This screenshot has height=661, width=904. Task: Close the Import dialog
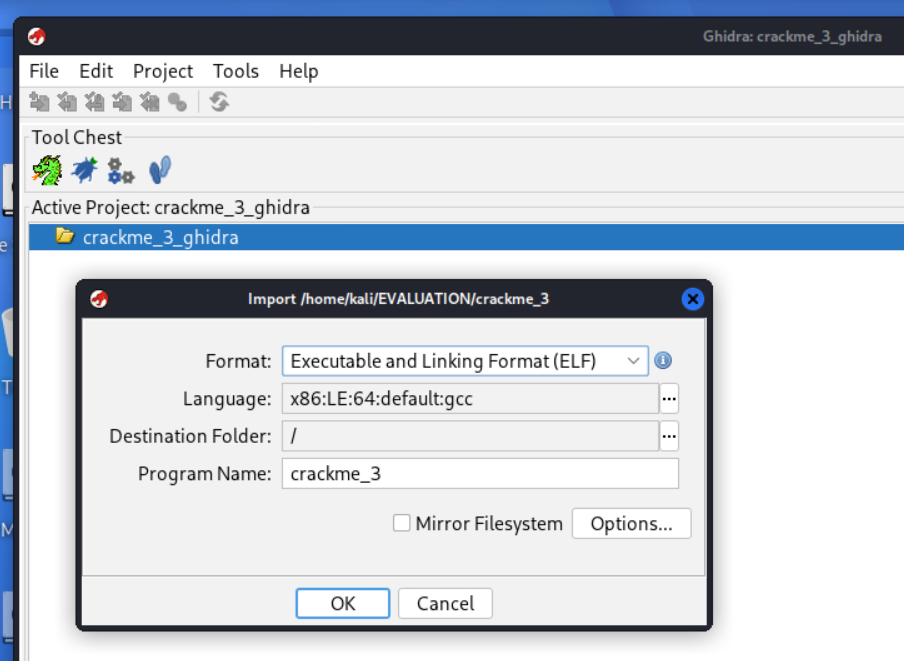[x=692, y=299]
